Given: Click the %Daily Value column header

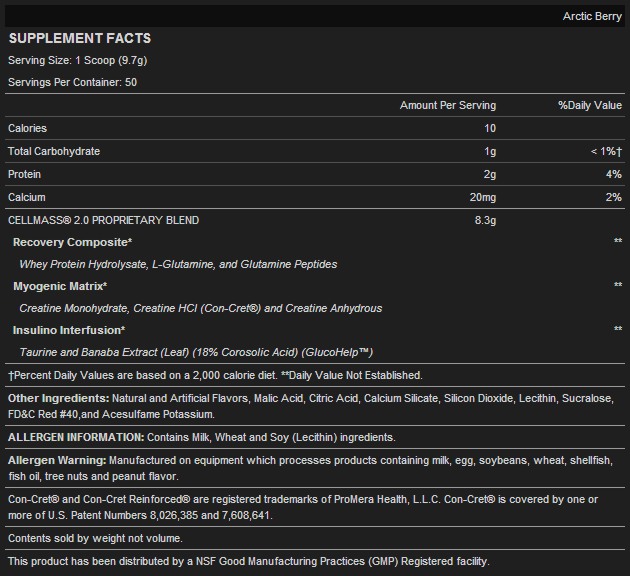Looking at the screenshot, I should [x=590, y=105].
